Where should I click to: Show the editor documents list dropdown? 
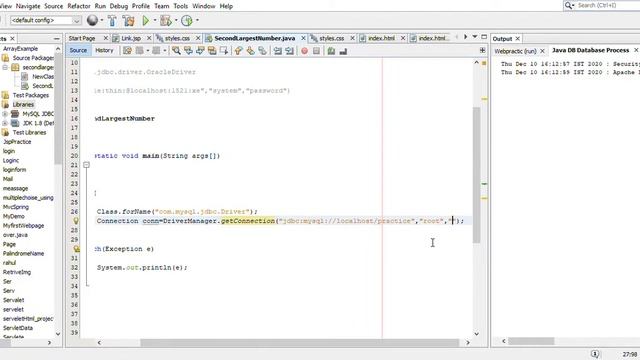pyautogui.click(x=475, y=37)
